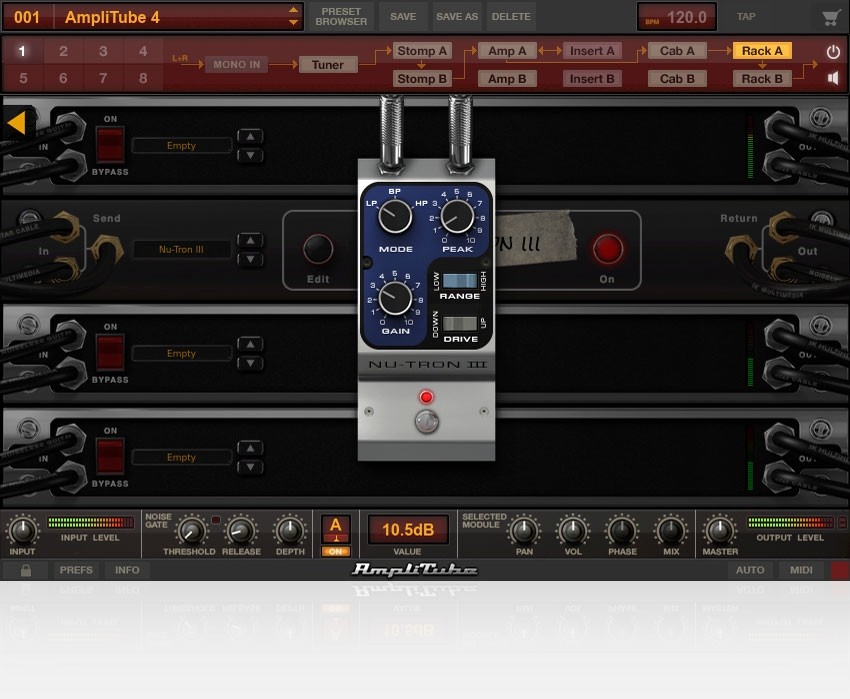Click the DELETE preset button
The image size is (850, 699).
[x=511, y=17]
